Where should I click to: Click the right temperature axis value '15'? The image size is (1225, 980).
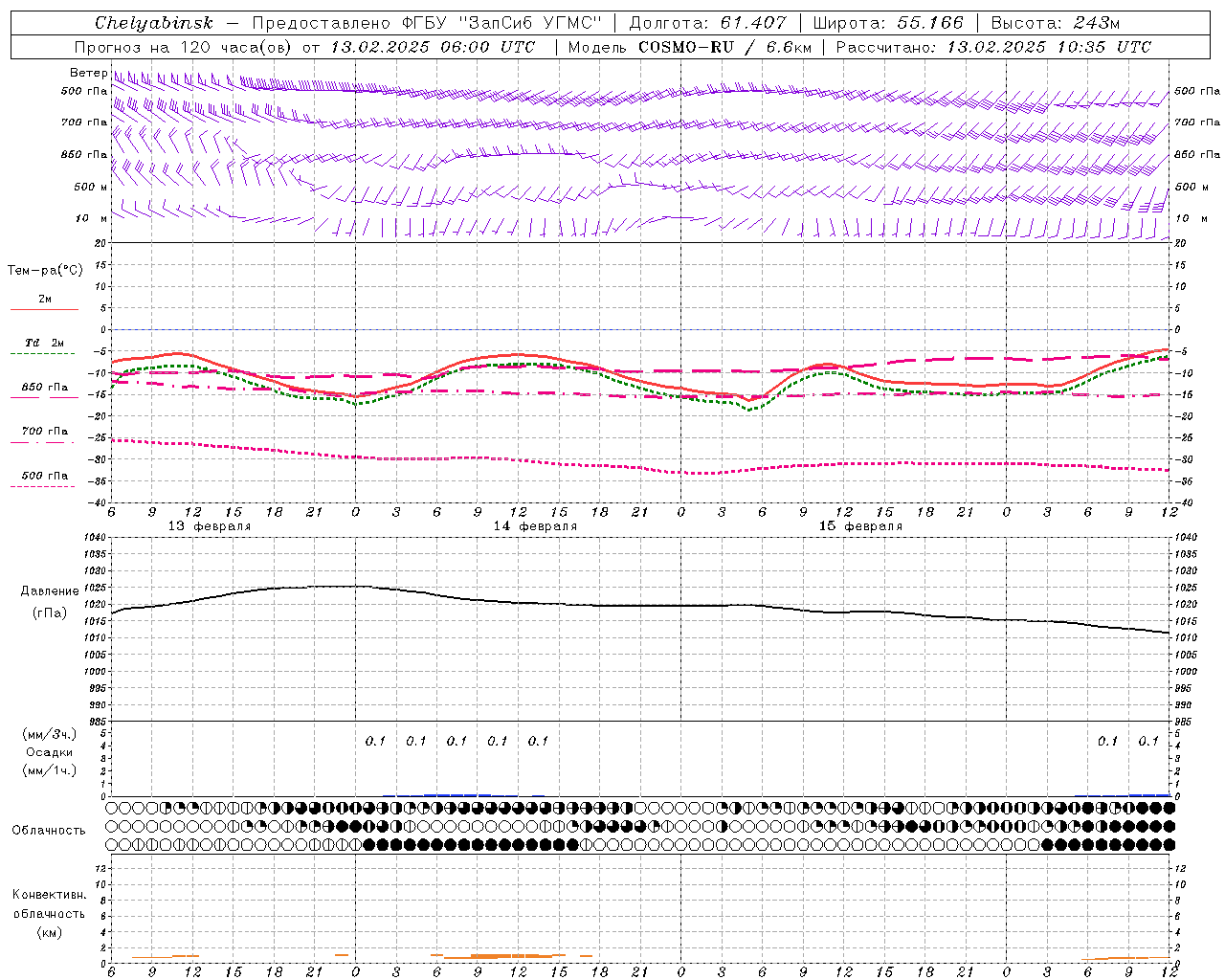pyautogui.click(x=1180, y=265)
